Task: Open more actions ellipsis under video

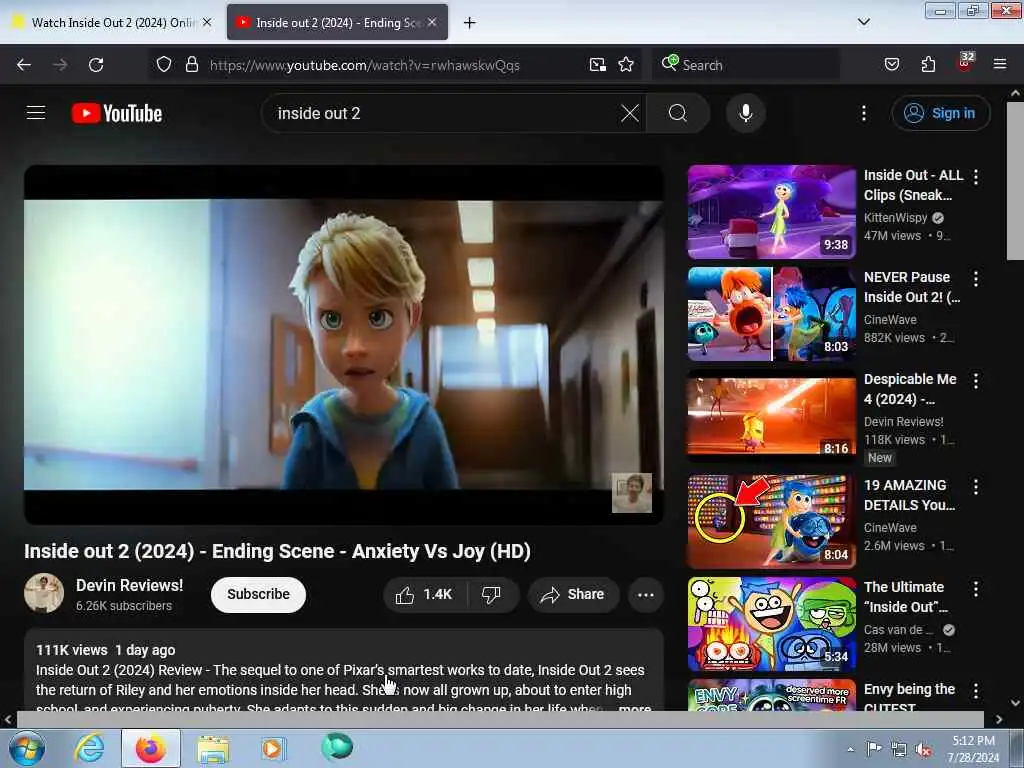Action: point(646,594)
